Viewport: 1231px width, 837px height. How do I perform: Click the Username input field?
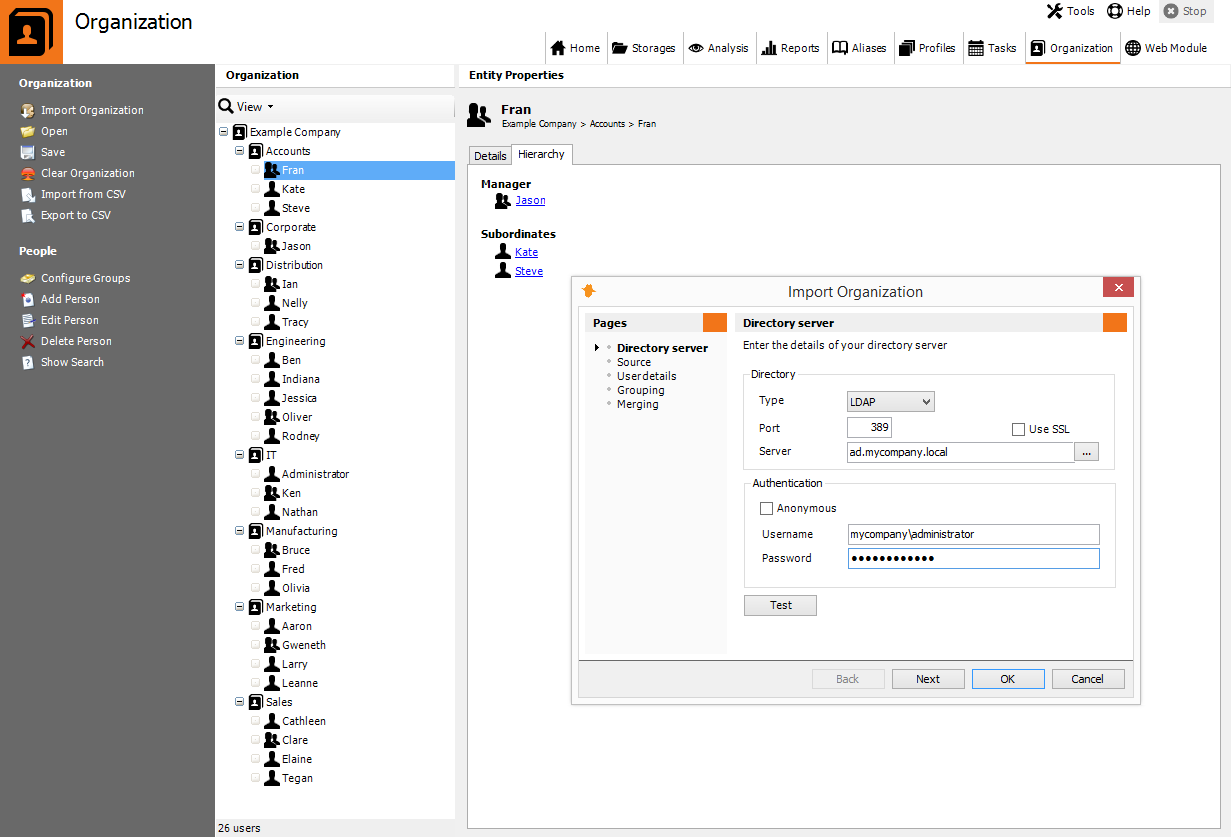[x=973, y=534]
